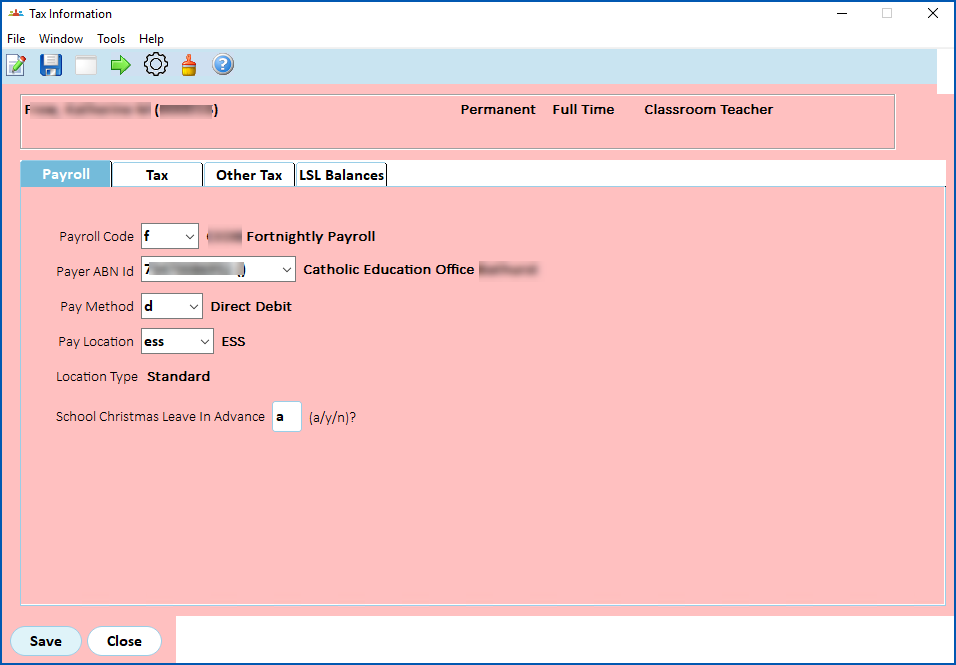Switch to the Tax tab
This screenshot has height=665, width=956.
pyautogui.click(x=157, y=175)
